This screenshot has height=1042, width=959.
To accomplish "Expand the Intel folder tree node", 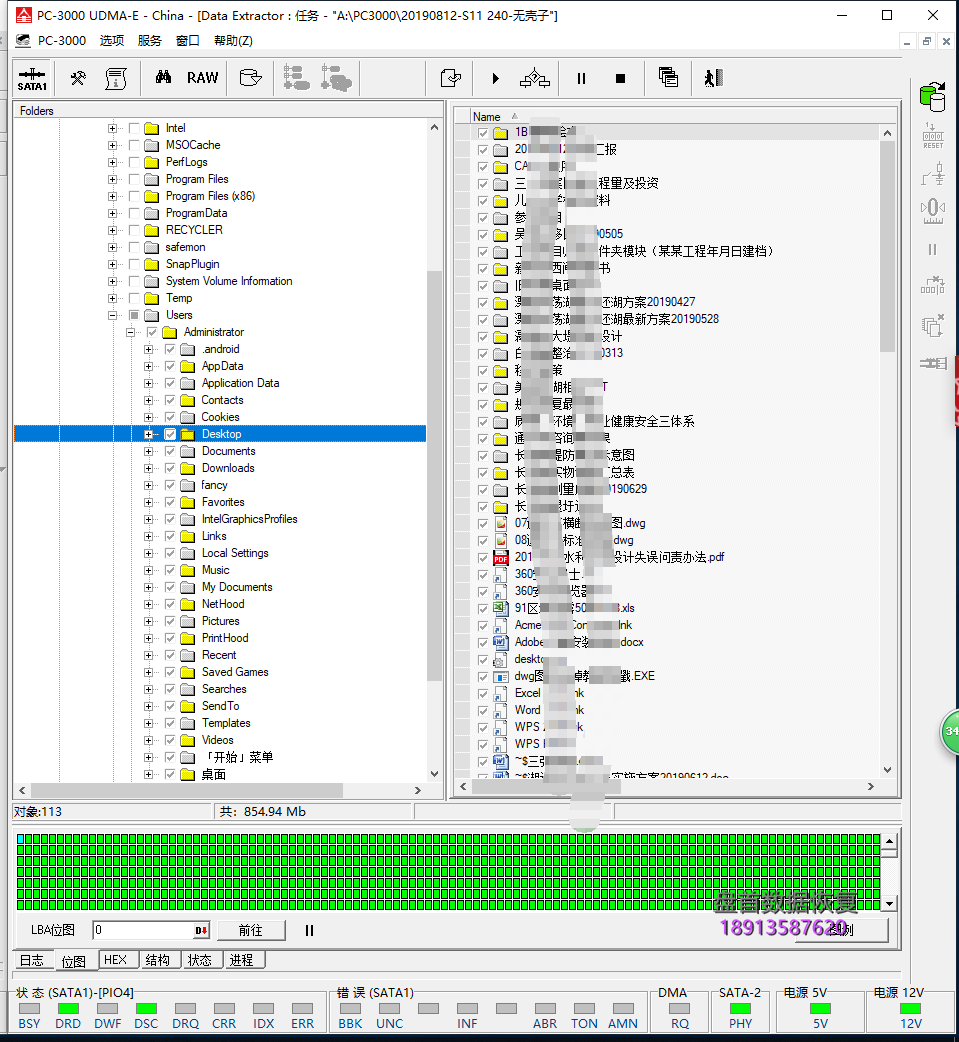I will [x=112, y=128].
